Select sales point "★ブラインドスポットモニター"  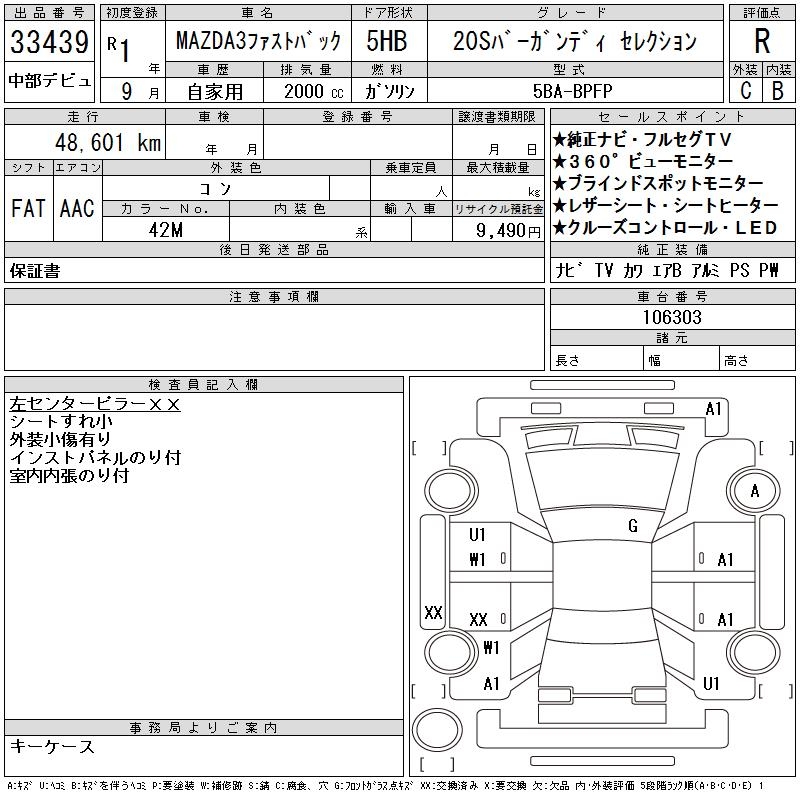pos(658,183)
